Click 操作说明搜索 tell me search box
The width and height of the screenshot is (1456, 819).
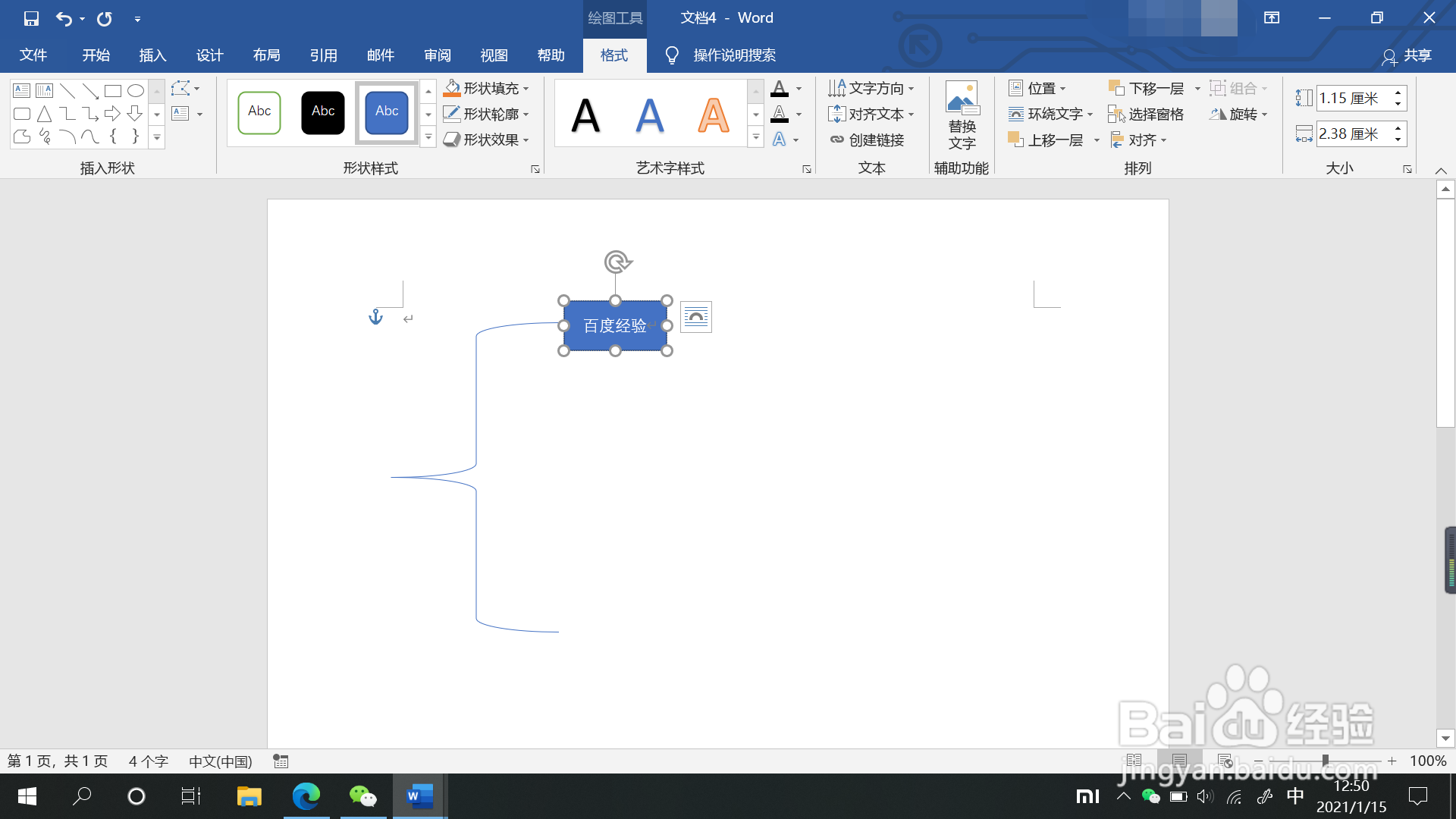(x=720, y=55)
